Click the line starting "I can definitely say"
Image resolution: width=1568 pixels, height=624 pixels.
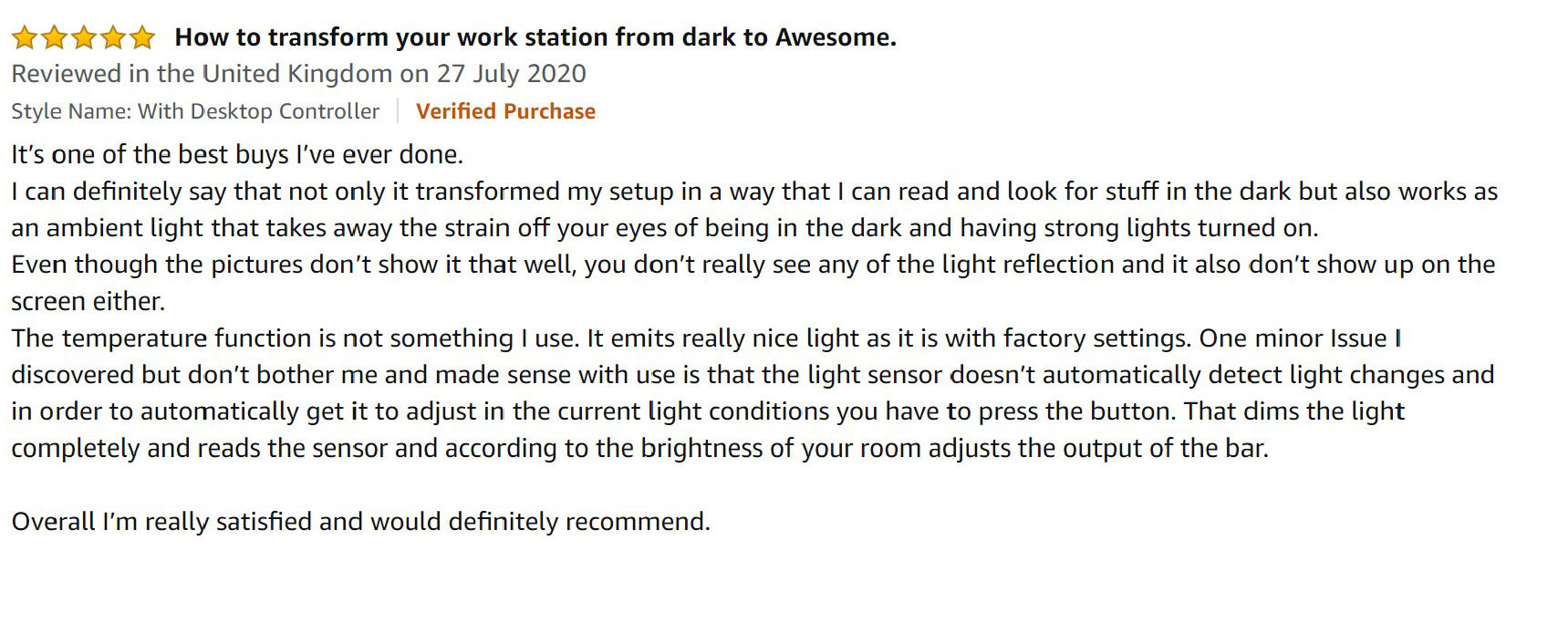(x=754, y=192)
